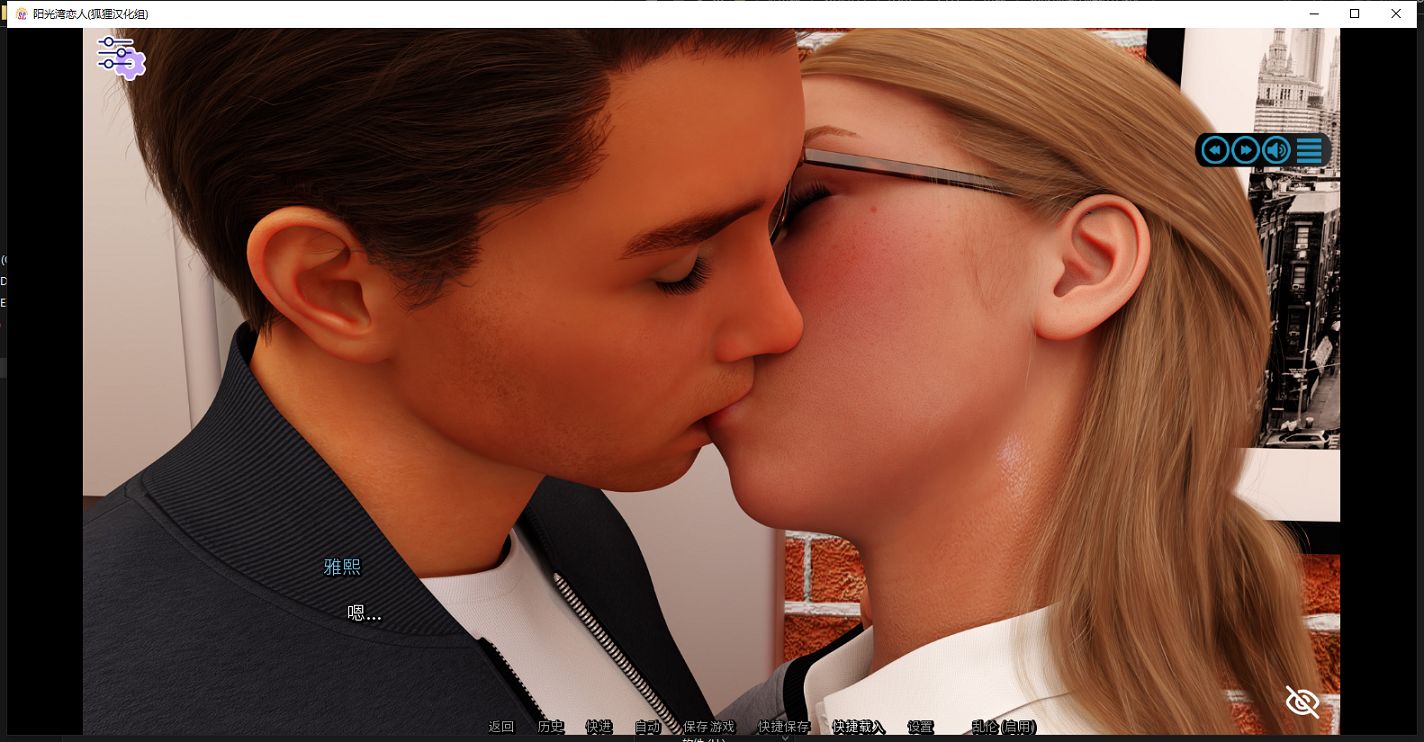Toggle 快进 skip mode

coord(598,727)
